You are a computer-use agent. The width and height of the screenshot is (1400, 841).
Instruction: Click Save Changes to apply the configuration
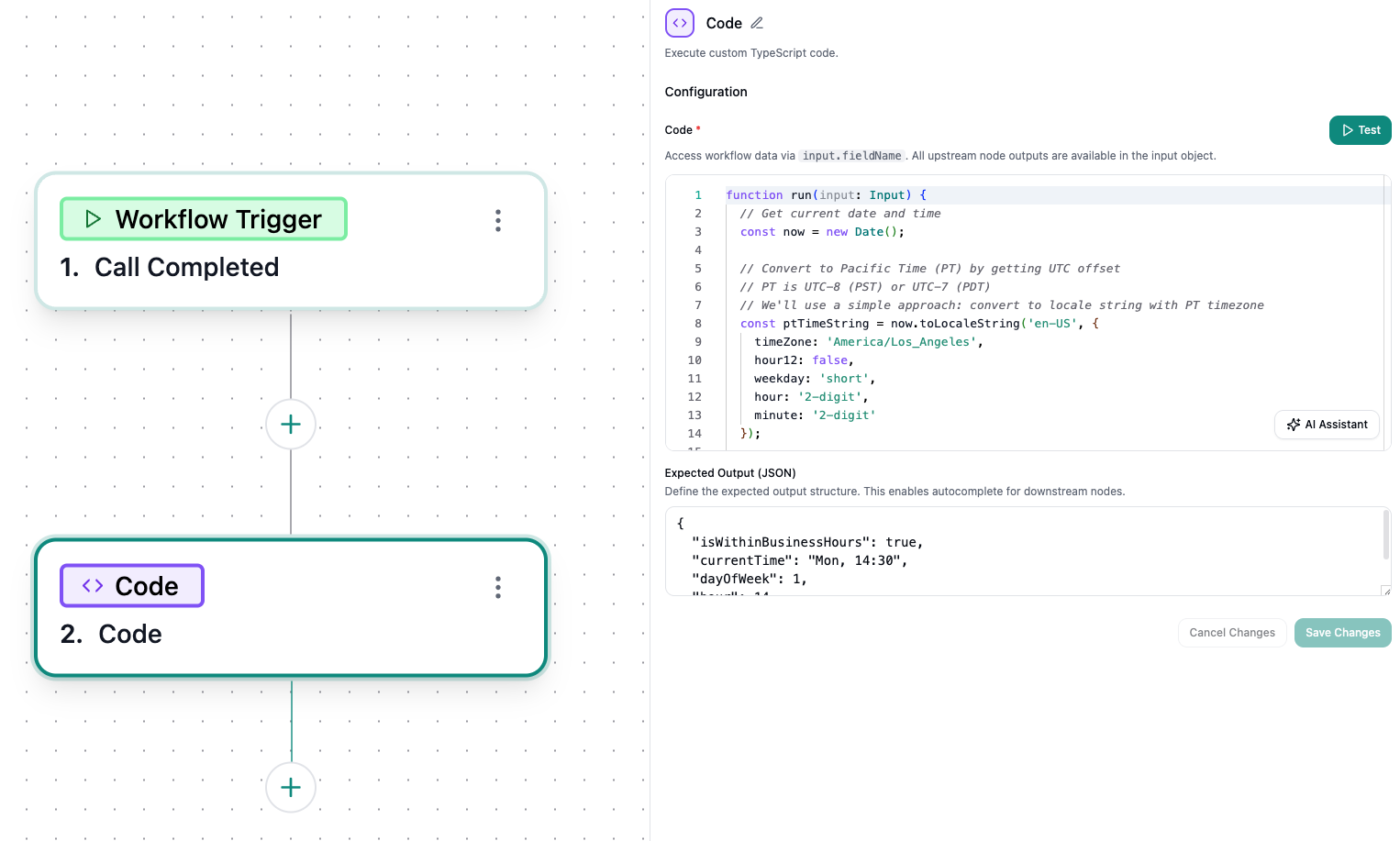click(1342, 632)
